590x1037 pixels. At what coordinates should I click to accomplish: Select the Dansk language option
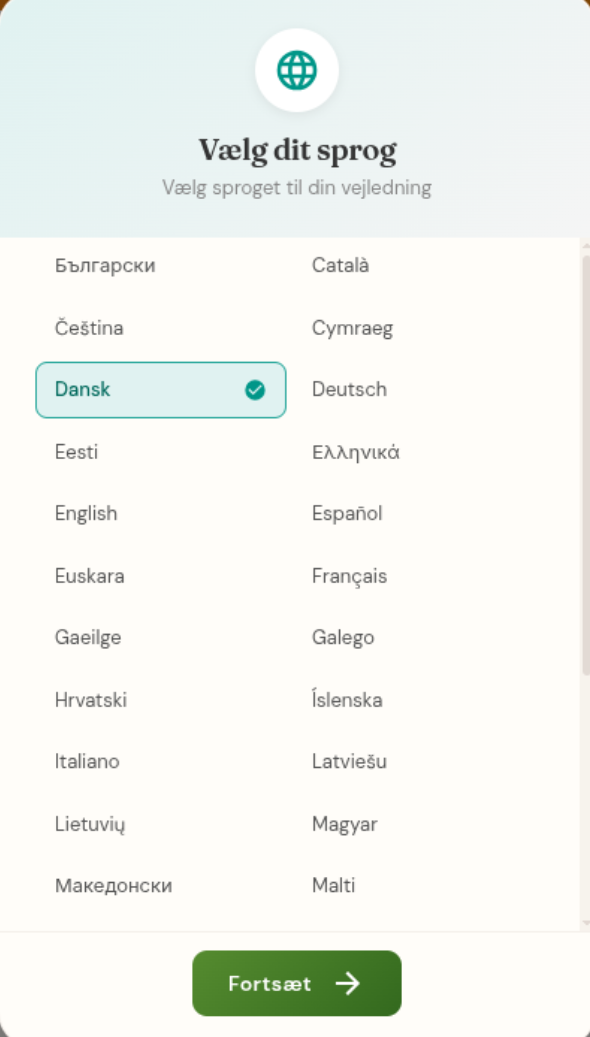[x=161, y=390]
